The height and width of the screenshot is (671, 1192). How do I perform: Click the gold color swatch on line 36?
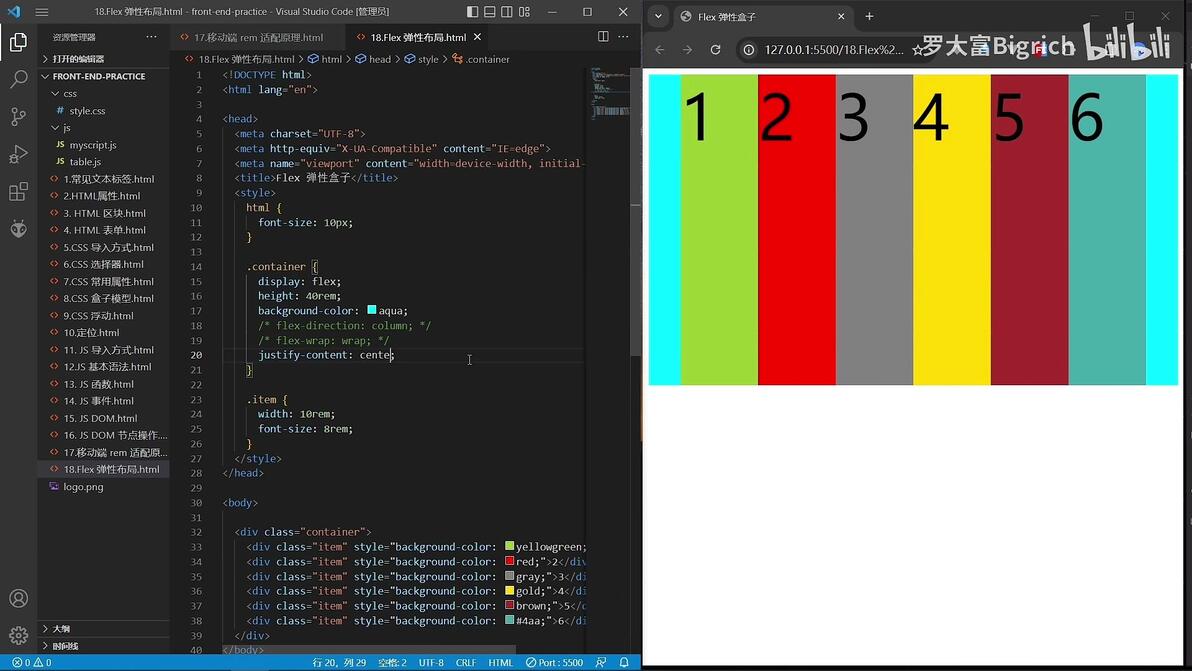[x=509, y=590]
